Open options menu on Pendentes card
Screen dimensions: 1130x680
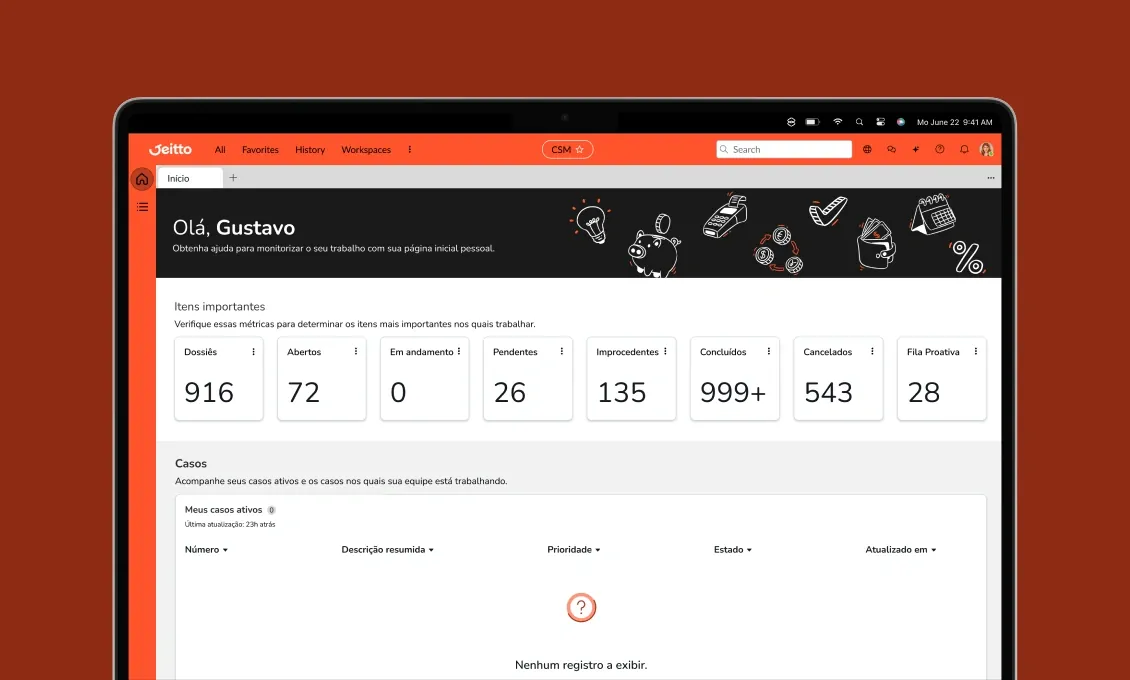pos(561,352)
